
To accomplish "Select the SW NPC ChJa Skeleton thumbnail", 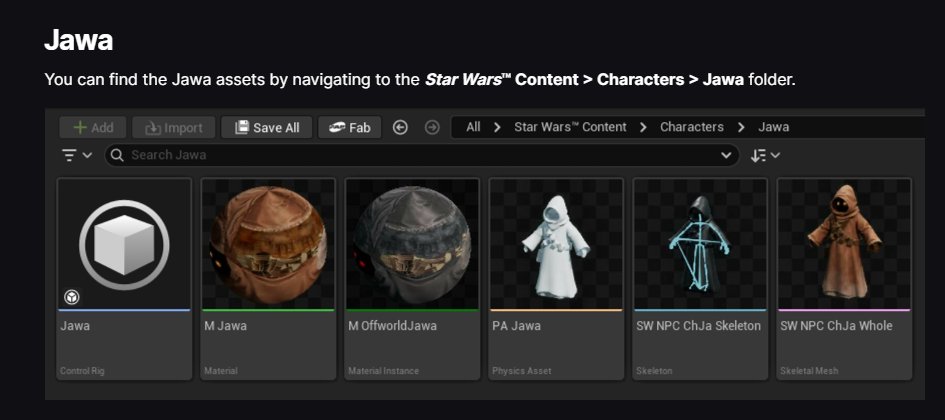I will [700, 244].
